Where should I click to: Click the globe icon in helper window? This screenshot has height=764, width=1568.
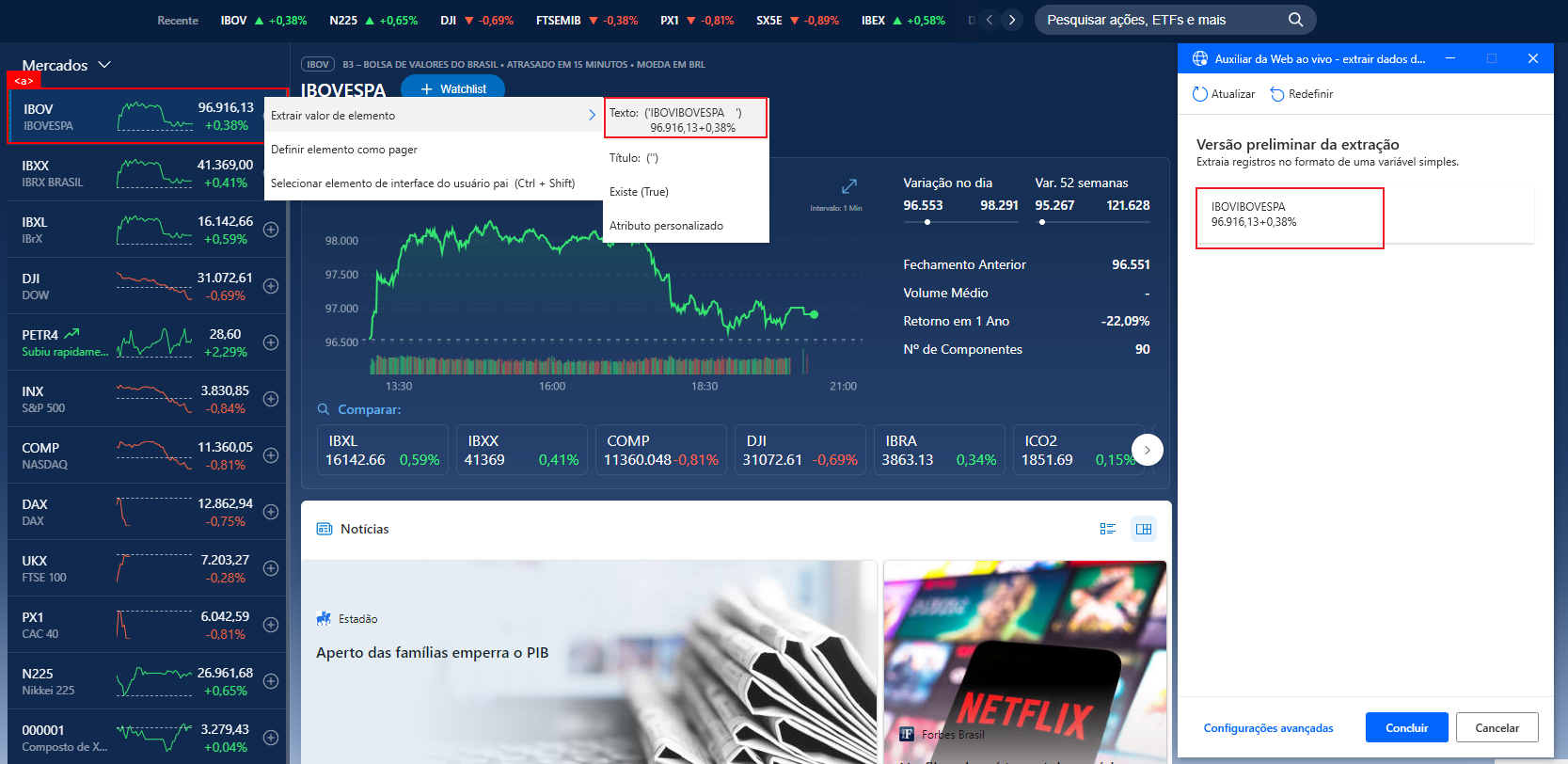click(x=1200, y=58)
